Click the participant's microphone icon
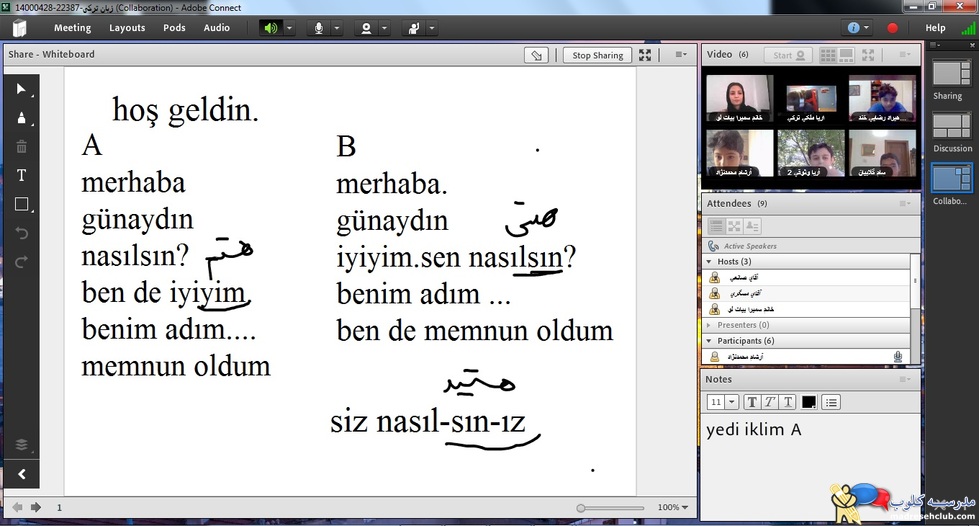 pyautogui.click(x=897, y=357)
